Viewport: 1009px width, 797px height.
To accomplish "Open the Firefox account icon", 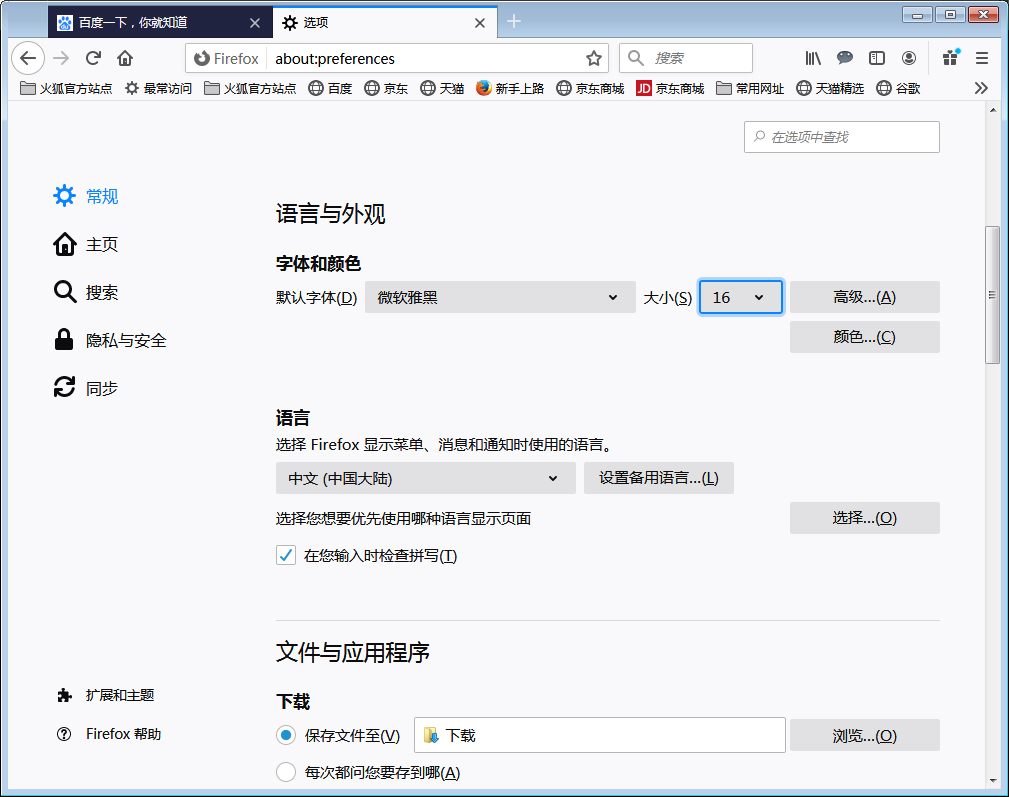I will [909, 58].
